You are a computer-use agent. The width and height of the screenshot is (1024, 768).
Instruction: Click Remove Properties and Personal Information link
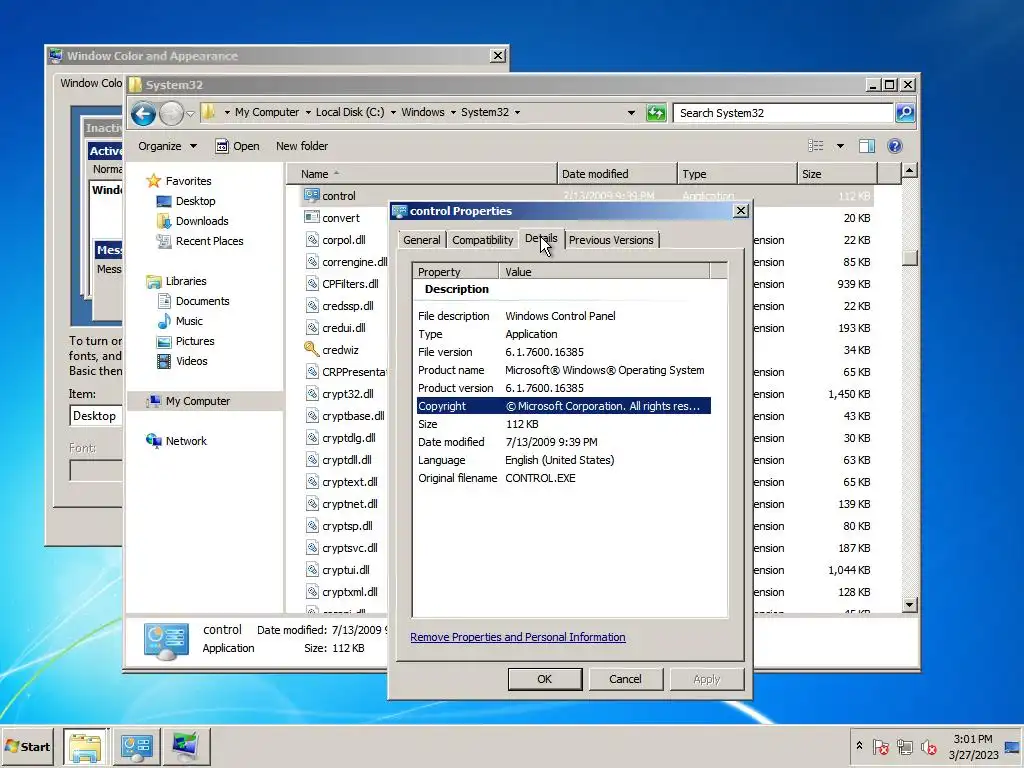(518, 637)
